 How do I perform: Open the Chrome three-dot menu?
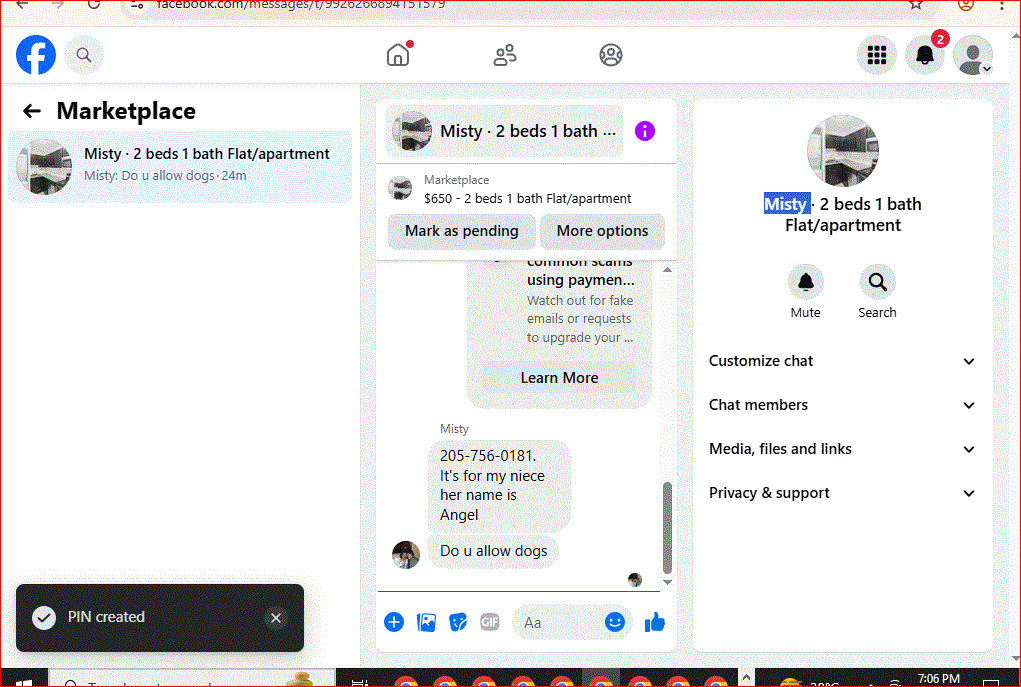coord(1001,5)
